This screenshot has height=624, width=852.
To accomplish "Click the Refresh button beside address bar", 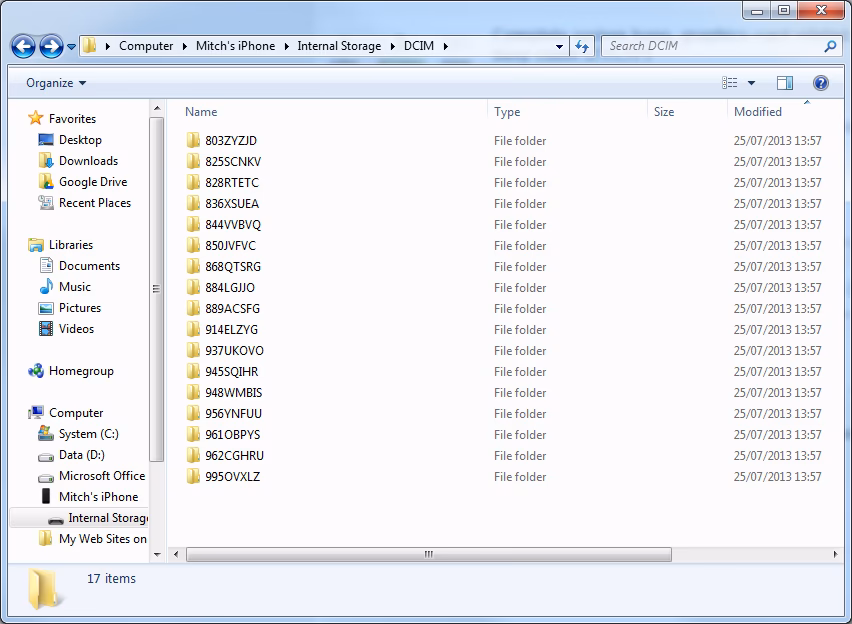I will pyautogui.click(x=583, y=46).
